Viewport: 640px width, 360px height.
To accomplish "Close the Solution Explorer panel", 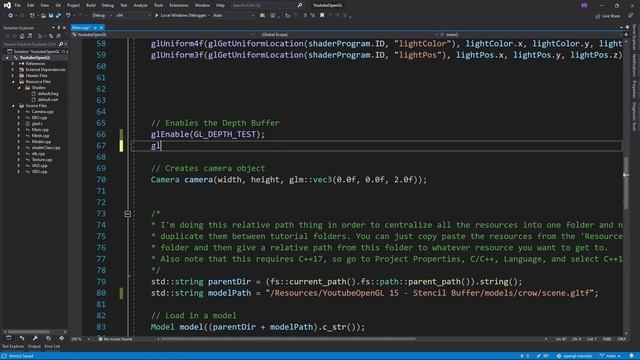I will click(64, 28).
